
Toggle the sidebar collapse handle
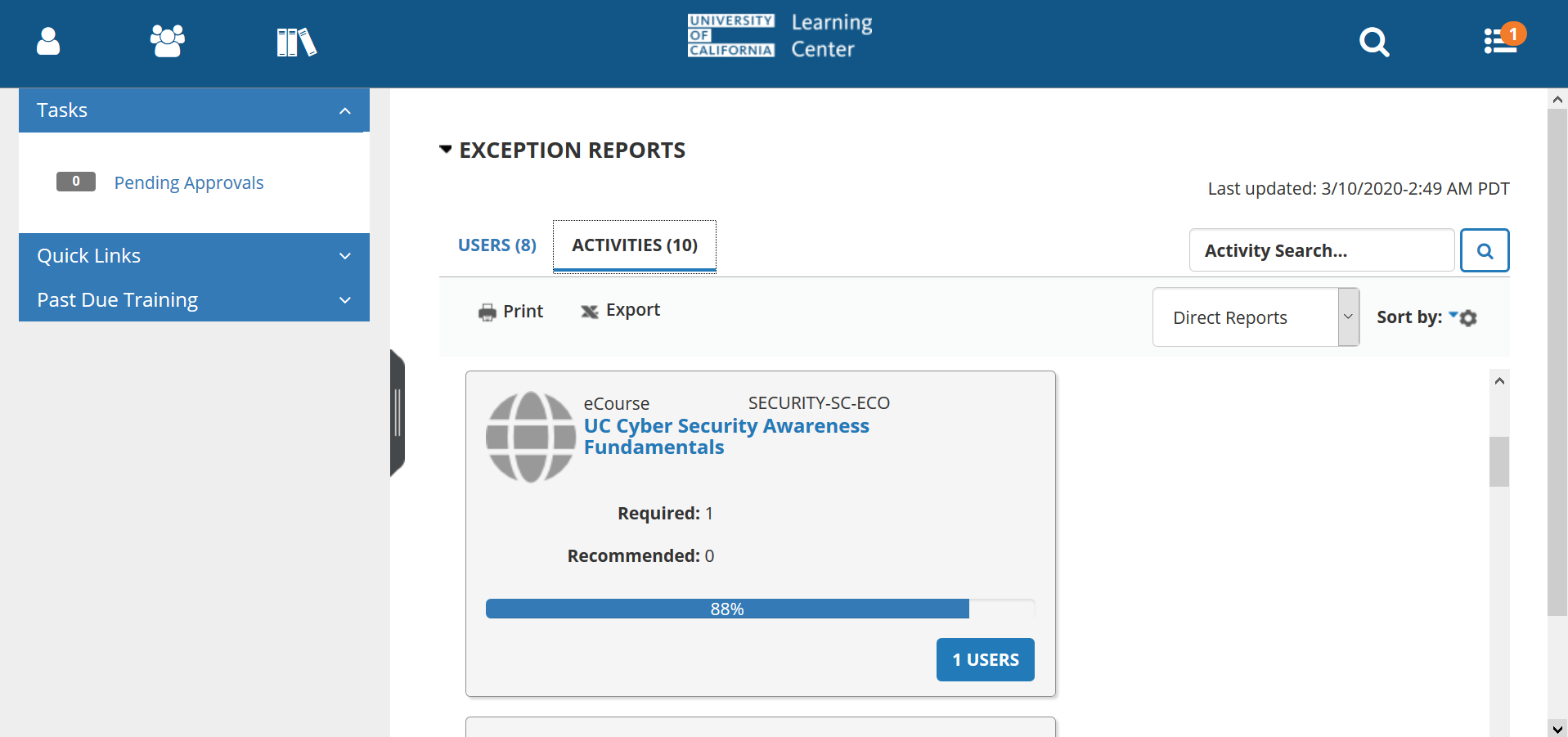tap(398, 413)
